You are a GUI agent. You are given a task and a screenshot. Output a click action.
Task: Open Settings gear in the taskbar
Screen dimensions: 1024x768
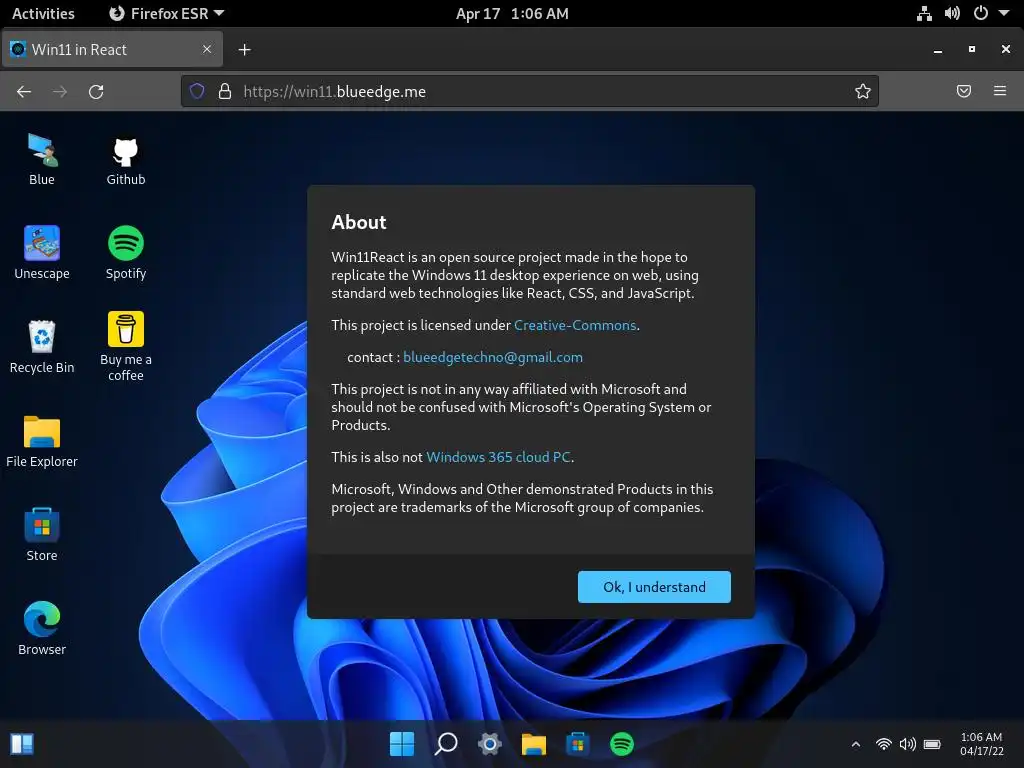(x=490, y=744)
